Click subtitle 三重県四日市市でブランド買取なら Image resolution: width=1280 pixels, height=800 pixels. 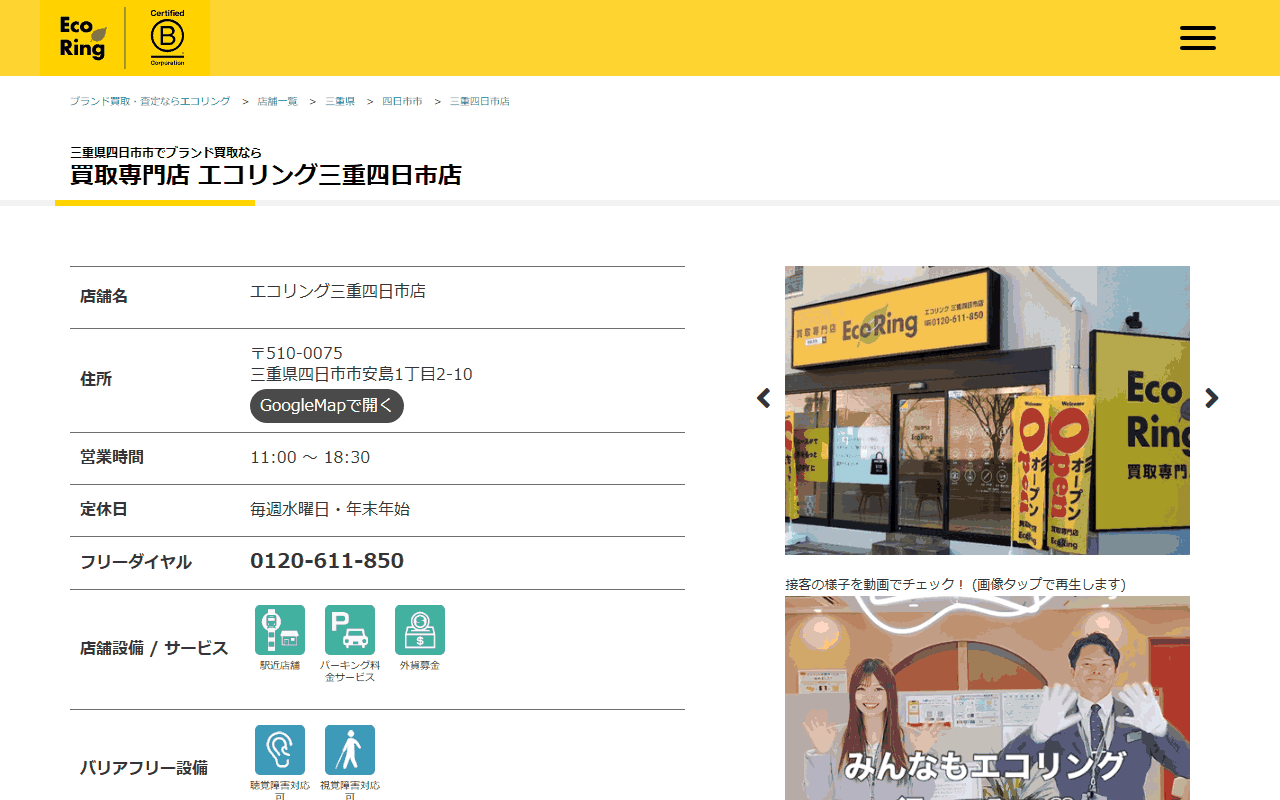pyautogui.click(x=166, y=152)
